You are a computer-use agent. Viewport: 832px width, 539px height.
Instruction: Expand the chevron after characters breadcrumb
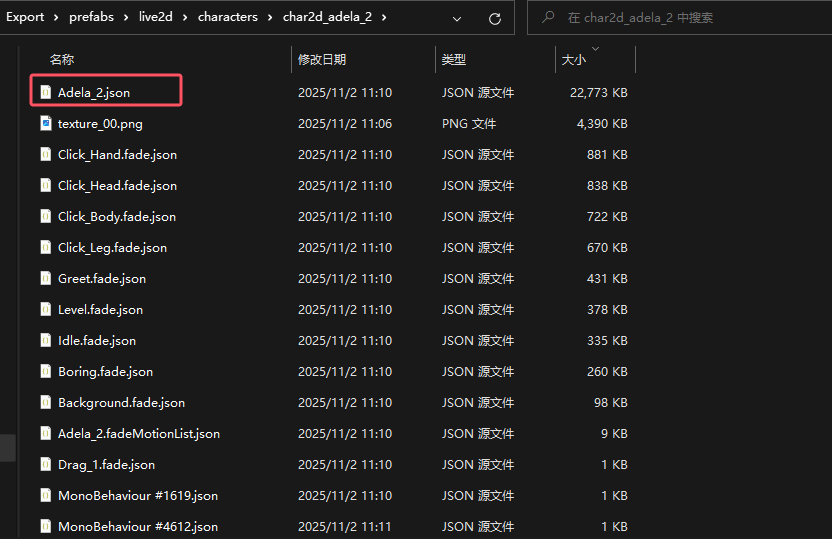[x=270, y=18]
